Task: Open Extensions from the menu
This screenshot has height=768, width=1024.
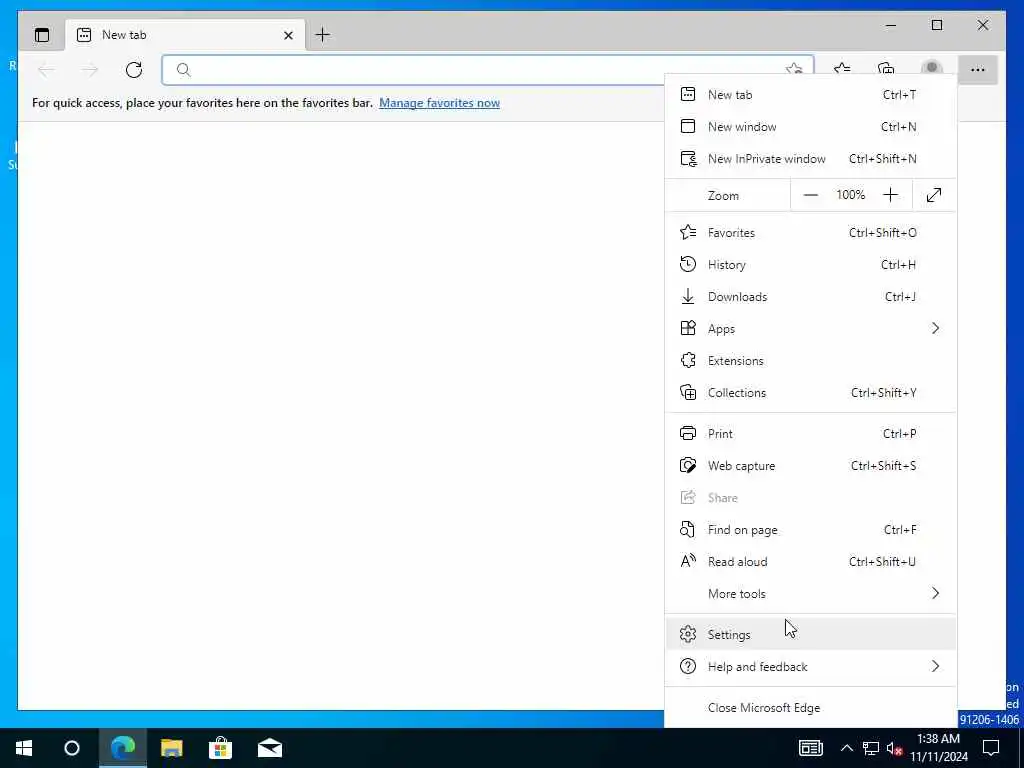Action: [810, 360]
